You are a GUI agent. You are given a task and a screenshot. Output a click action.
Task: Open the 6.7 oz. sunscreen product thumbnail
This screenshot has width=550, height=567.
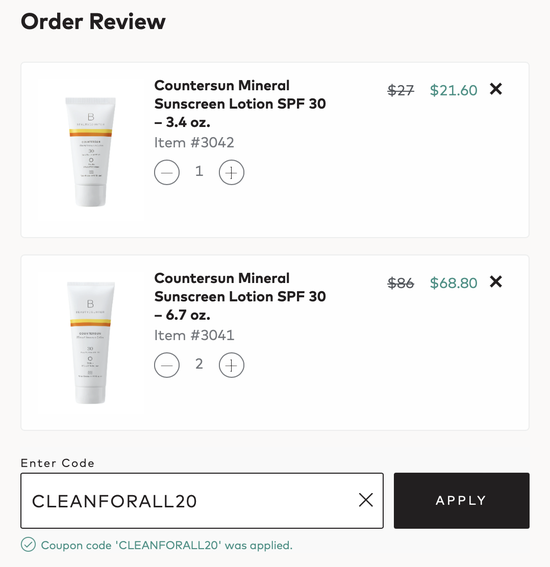90,343
